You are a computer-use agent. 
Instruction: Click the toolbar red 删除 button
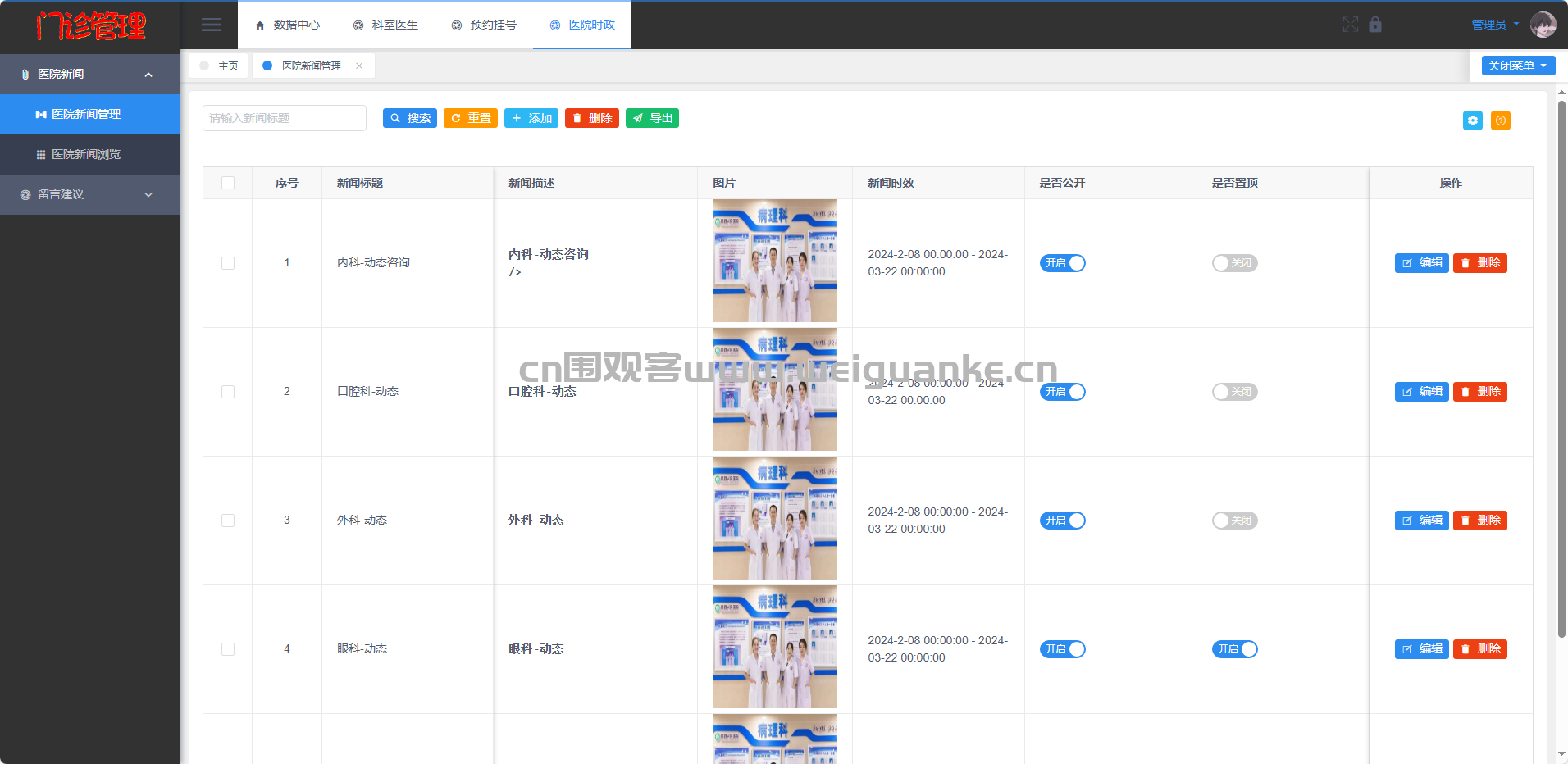[x=592, y=118]
